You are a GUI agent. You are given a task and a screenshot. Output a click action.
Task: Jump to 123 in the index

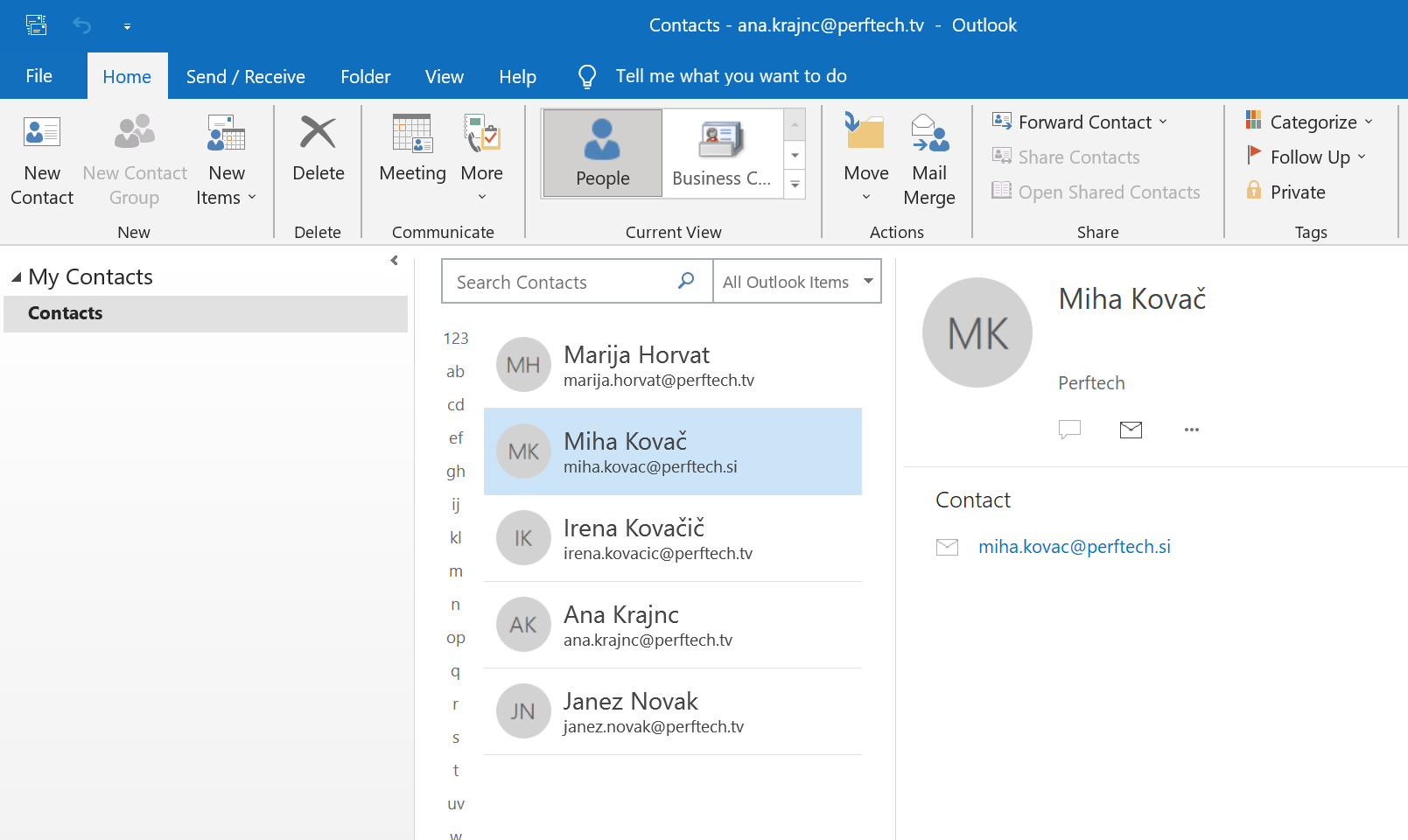[x=456, y=339]
